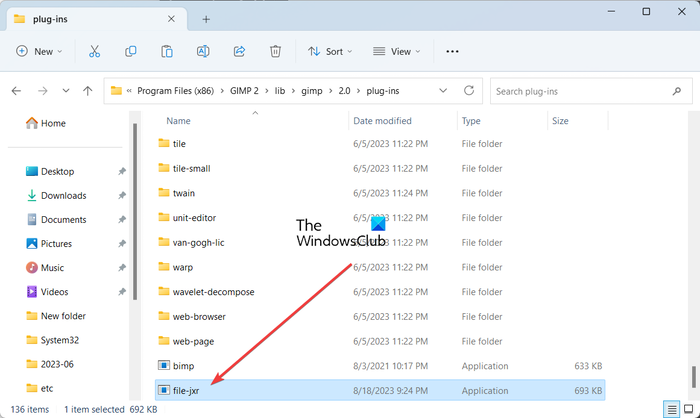Click the file list vertical scrollbar thumb
This screenshot has width=700, height=418.
pyautogui.click(x=694, y=377)
